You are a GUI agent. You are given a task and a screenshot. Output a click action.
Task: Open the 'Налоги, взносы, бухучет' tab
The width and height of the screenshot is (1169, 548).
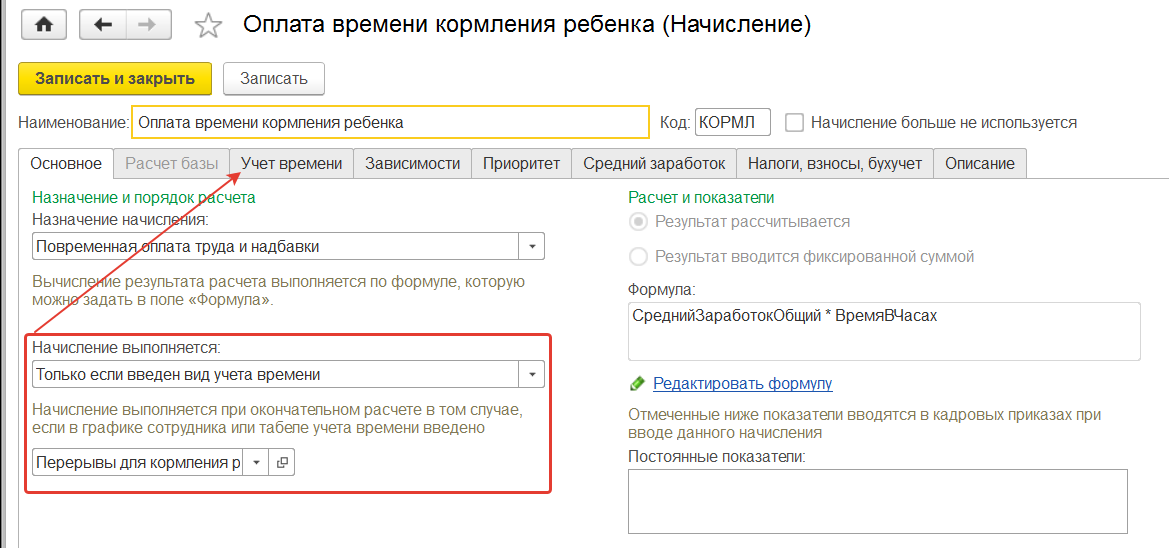pyautogui.click(x=835, y=163)
